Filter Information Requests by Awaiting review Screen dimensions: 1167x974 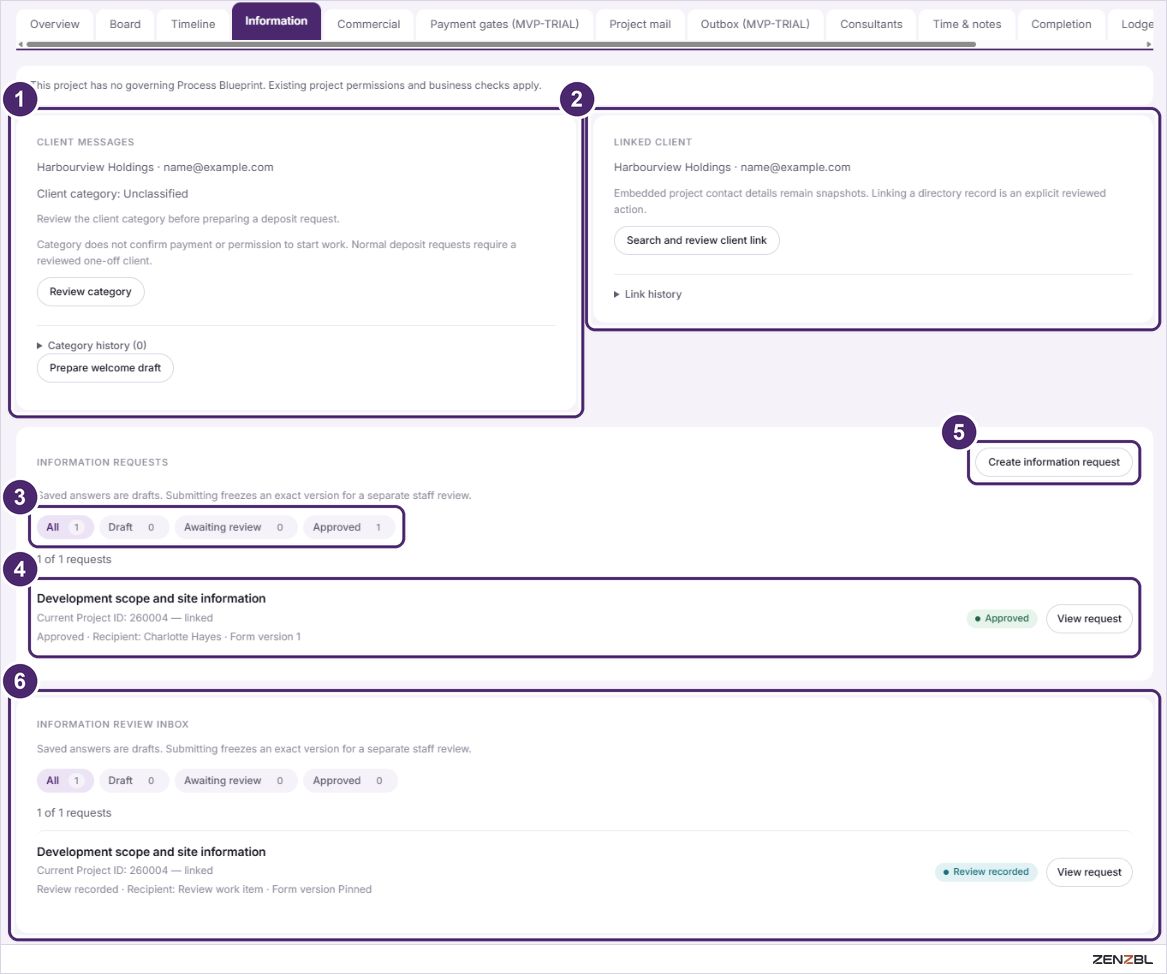coord(234,528)
